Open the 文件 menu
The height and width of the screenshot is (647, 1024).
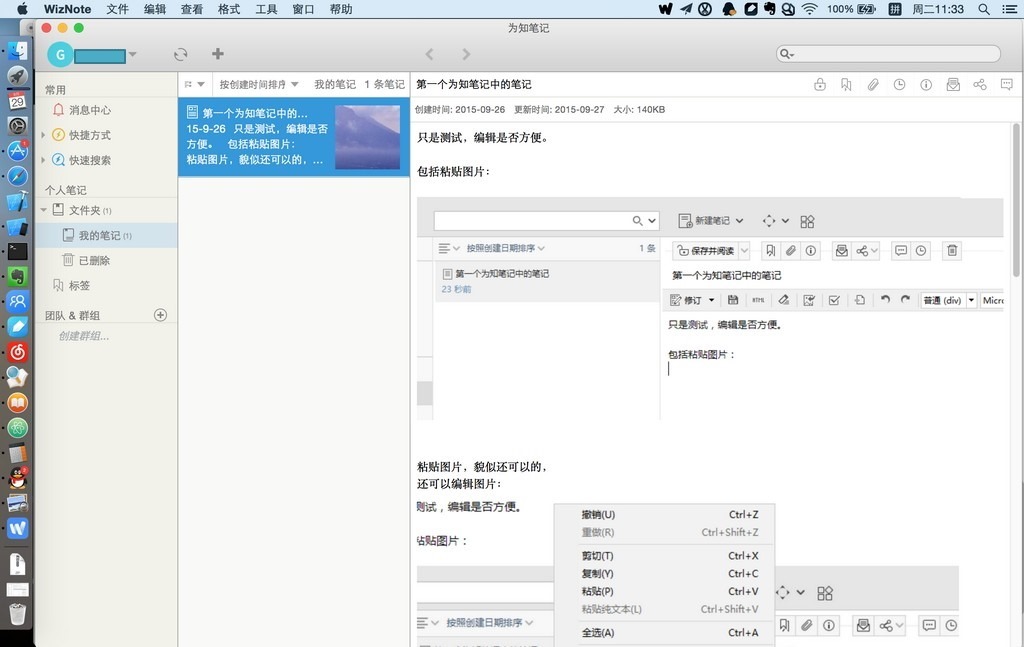point(118,9)
